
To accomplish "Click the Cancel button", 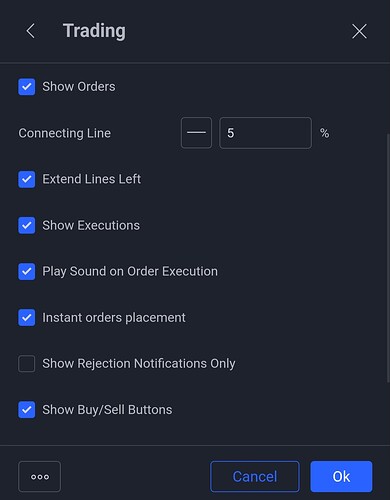I will coord(255,476).
